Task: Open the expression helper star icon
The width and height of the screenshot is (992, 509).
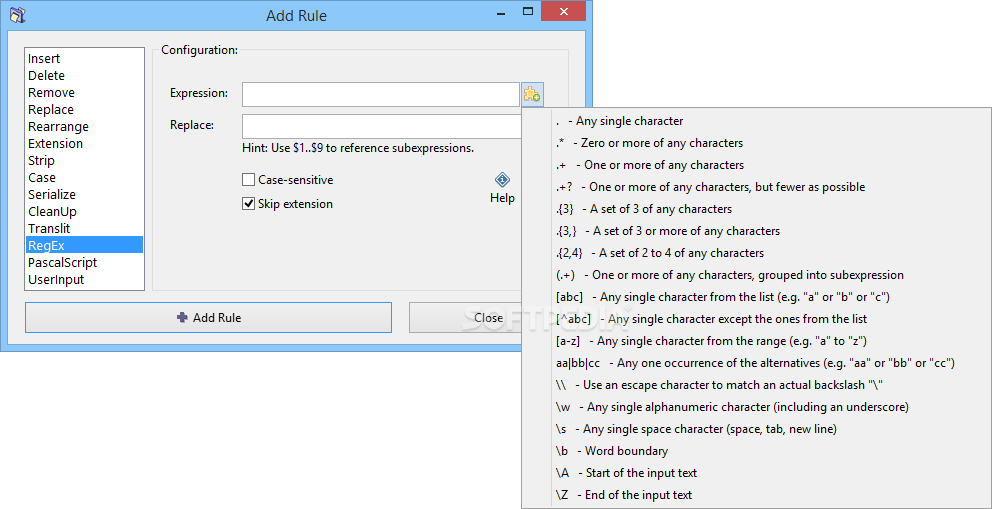Action: (x=532, y=95)
